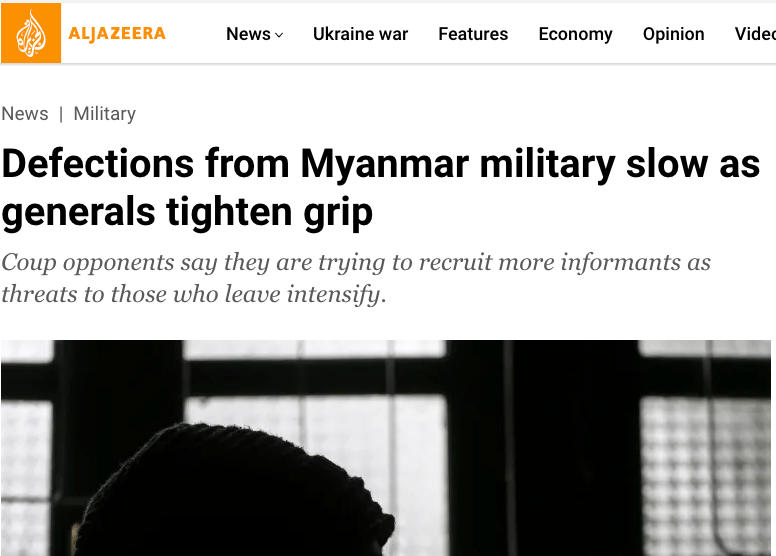This screenshot has height=556, width=776.
Task: Click the word informants in the subheading
Action: (631, 263)
